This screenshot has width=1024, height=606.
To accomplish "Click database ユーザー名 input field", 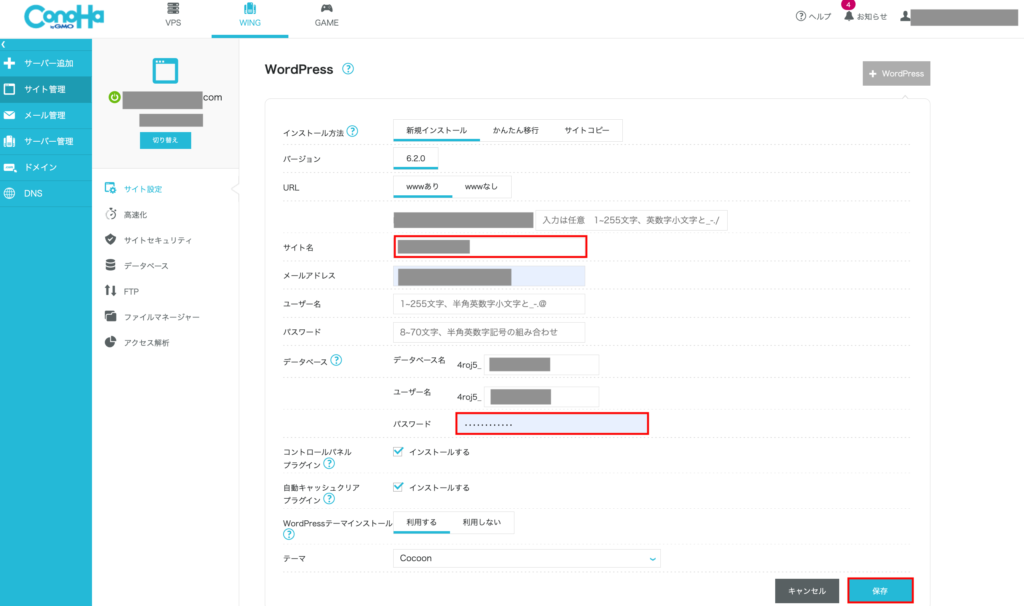I will point(541,396).
